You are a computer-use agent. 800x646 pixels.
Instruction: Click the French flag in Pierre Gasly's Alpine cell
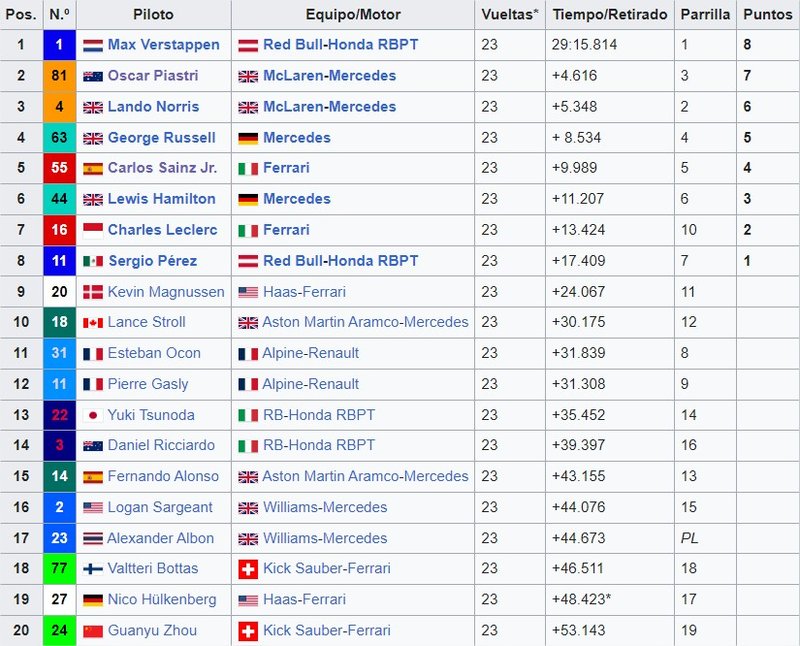pos(248,385)
